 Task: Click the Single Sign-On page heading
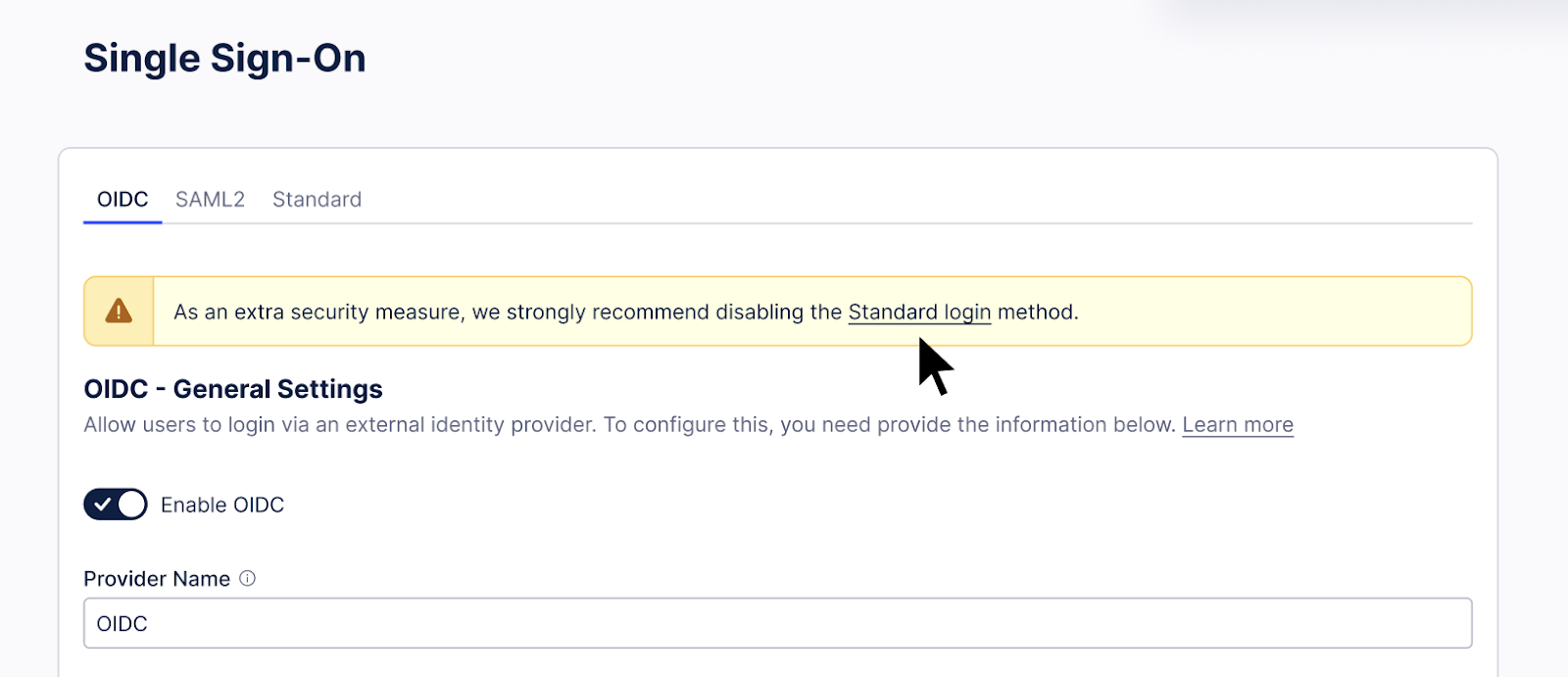click(x=224, y=58)
